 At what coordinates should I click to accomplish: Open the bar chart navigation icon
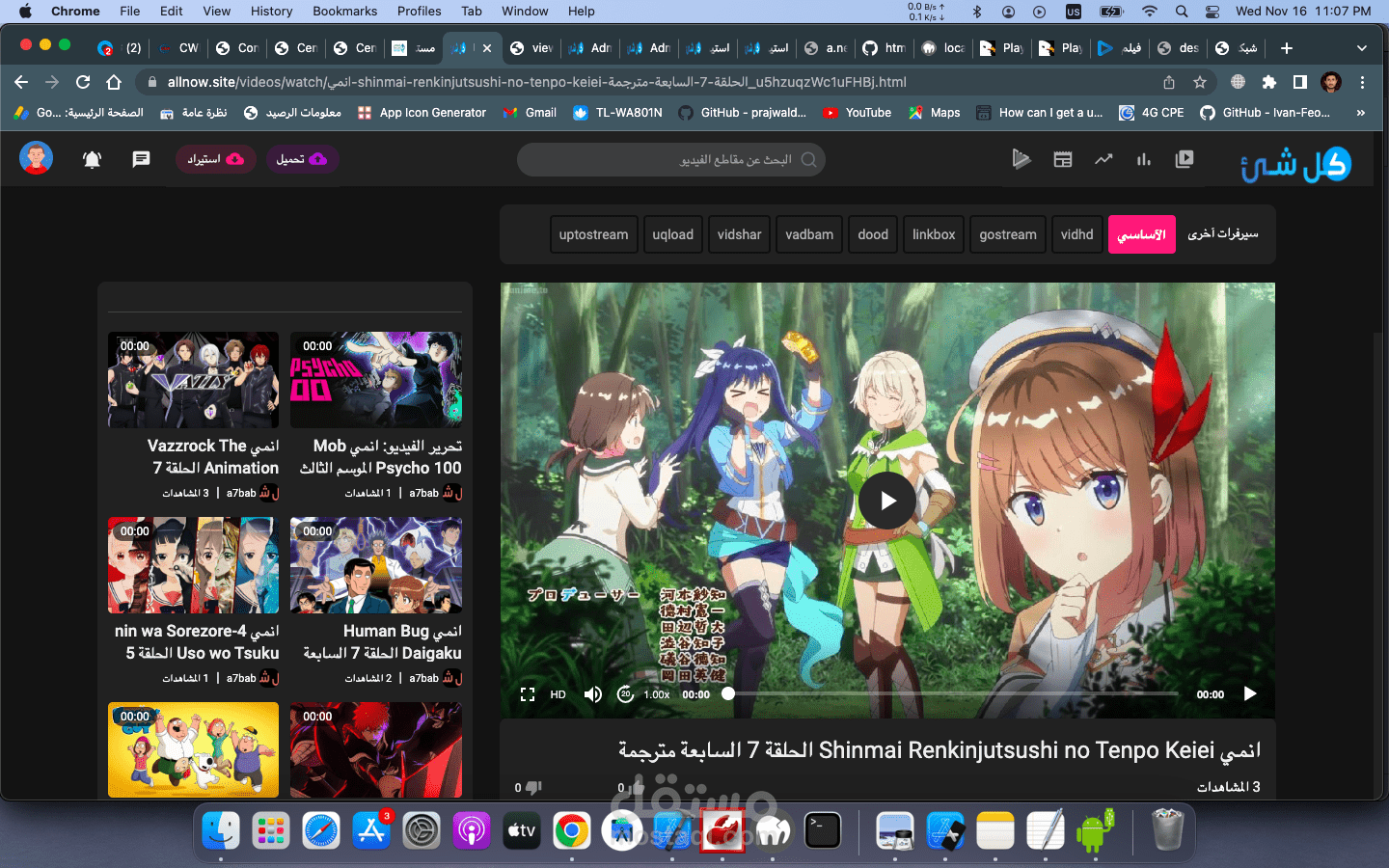1144,159
